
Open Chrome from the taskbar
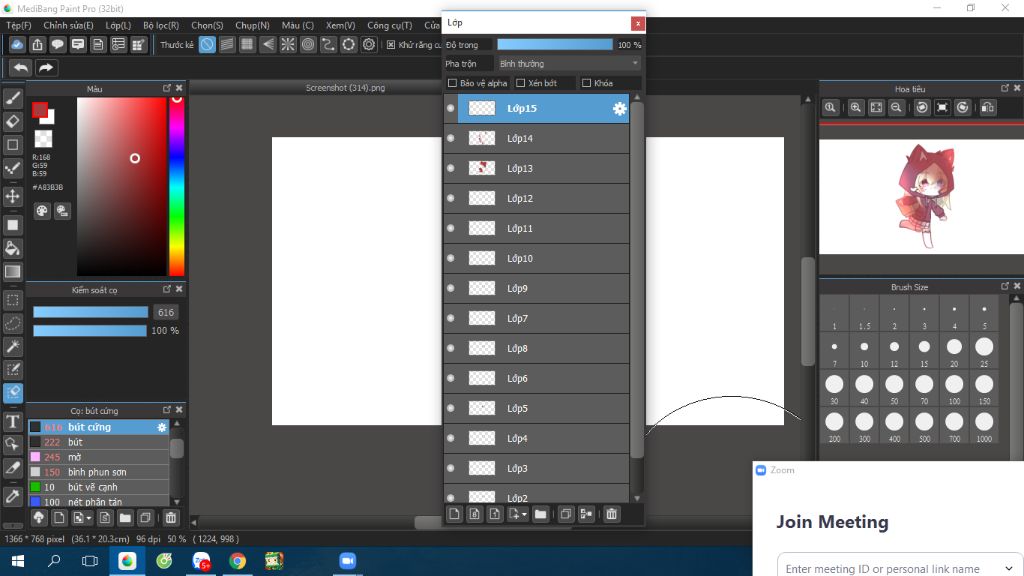[238, 561]
